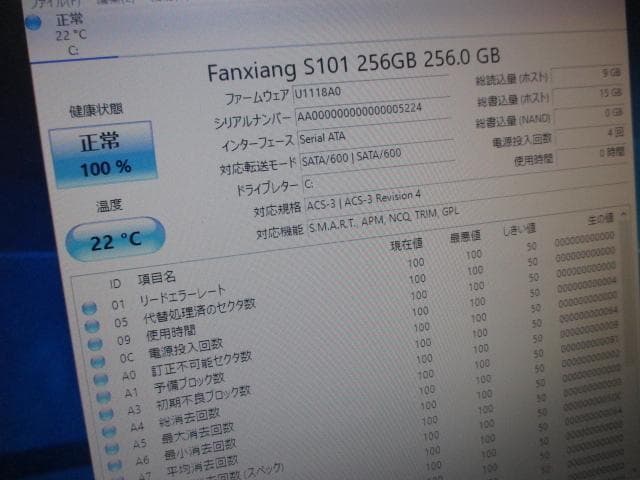Click the ドライブレター label
640x480 pixels.
point(267,188)
